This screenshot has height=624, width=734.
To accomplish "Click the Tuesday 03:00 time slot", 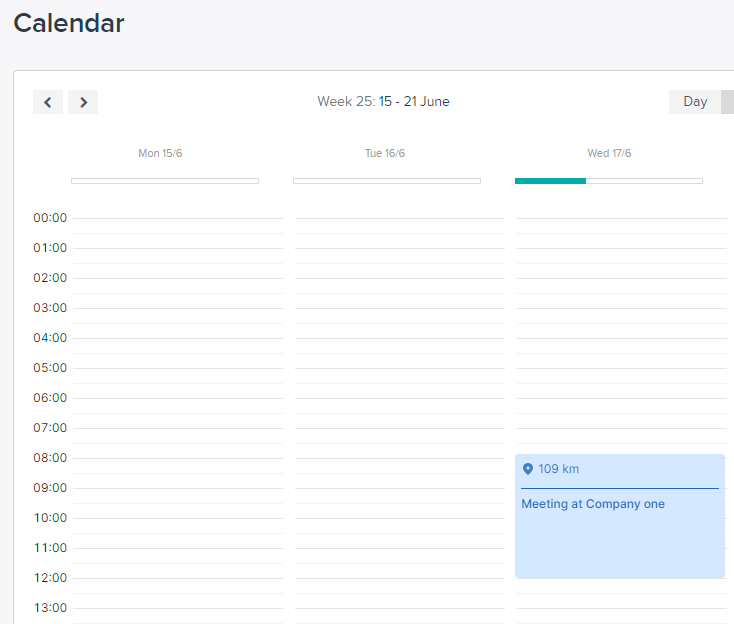I will point(400,323).
